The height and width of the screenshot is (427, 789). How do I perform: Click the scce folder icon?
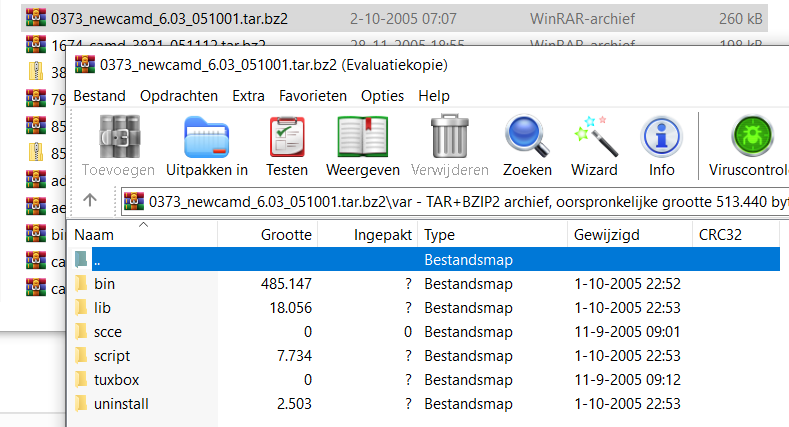81,332
